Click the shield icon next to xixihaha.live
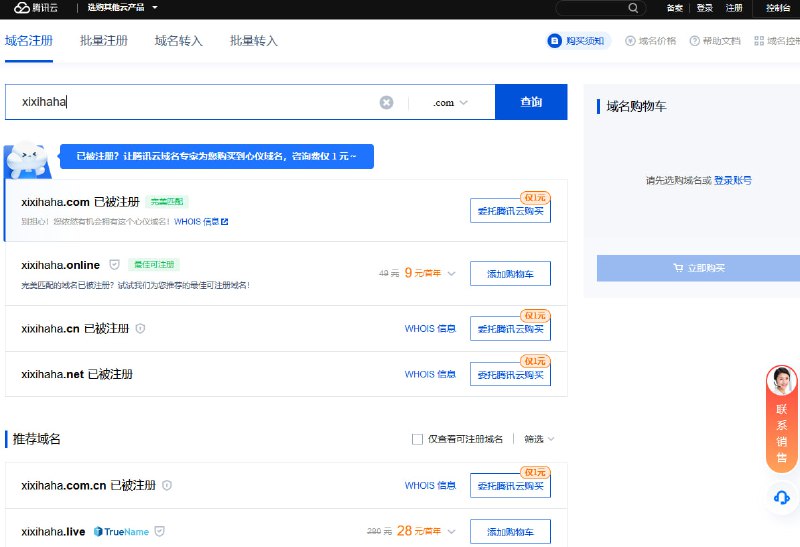The image size is (800, 547). [x=160, y=532]
